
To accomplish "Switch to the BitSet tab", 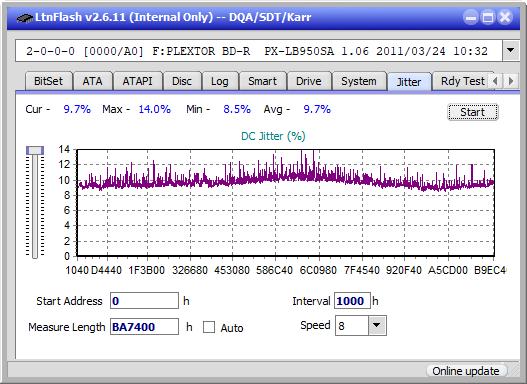I will [x=48, y=81].
